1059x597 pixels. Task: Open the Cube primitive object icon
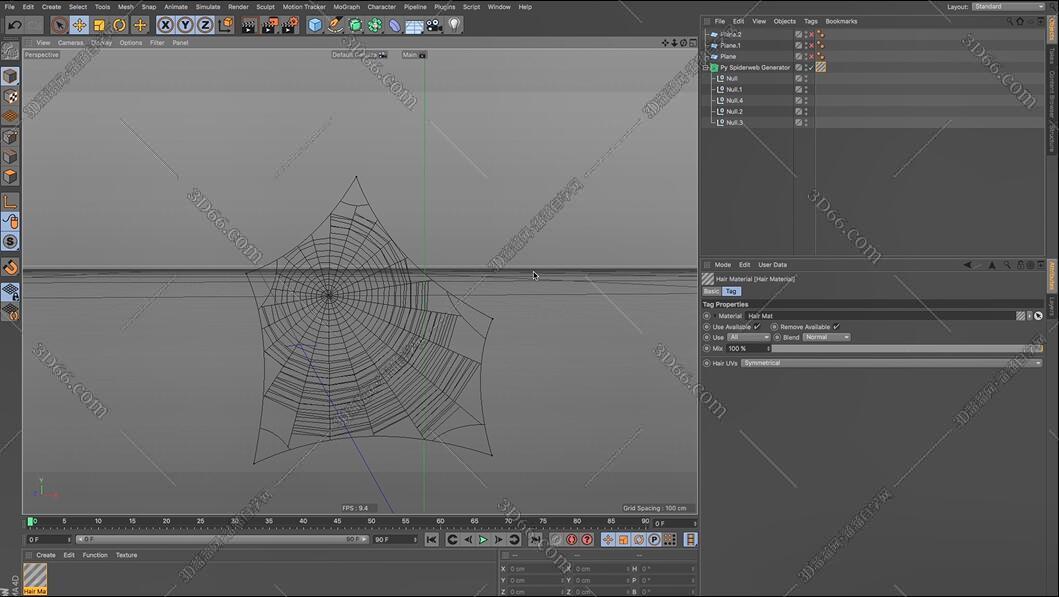tap(315, 25)
